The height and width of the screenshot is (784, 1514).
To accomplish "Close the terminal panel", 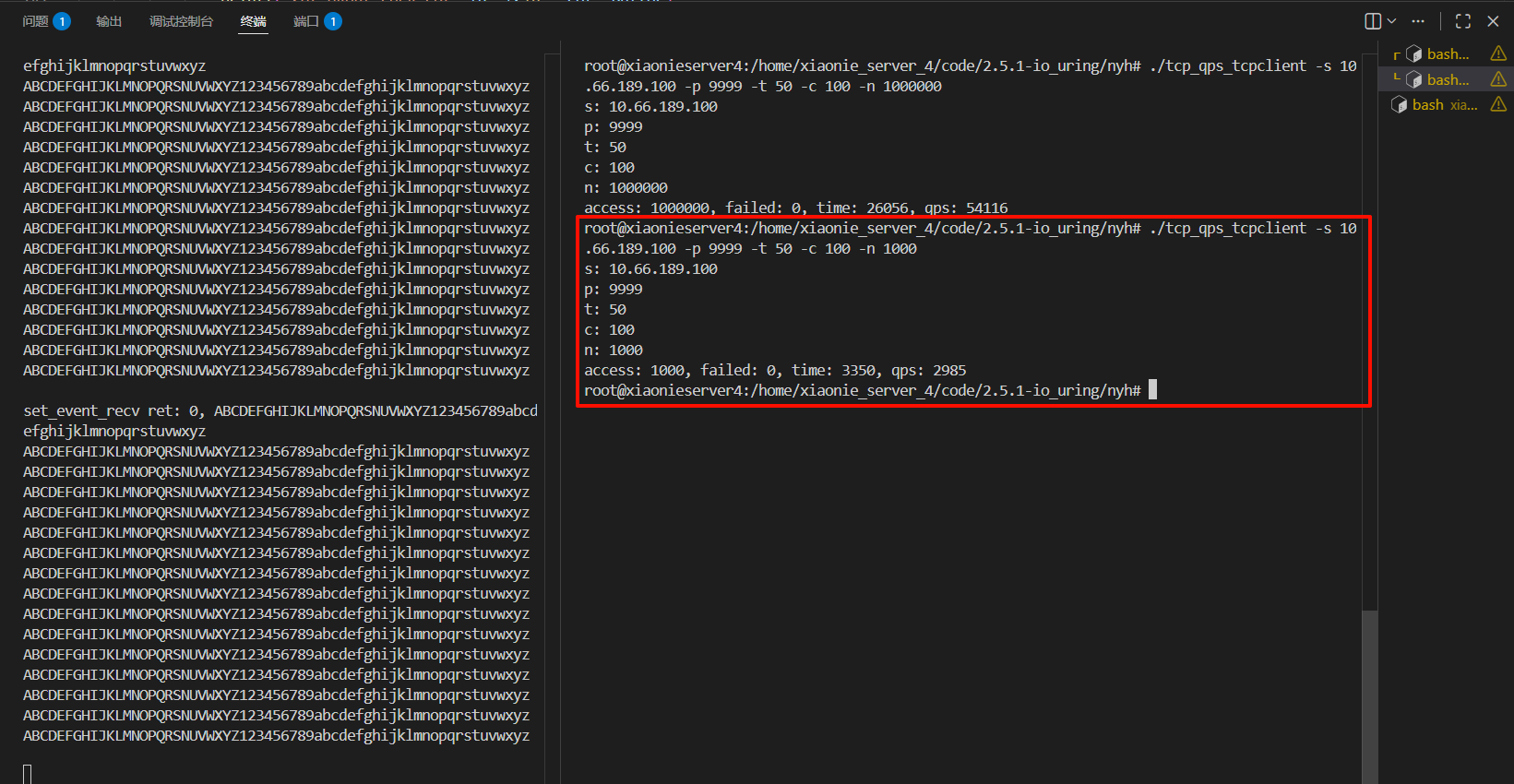I will pyautogui.click(x=1493, y=21).
